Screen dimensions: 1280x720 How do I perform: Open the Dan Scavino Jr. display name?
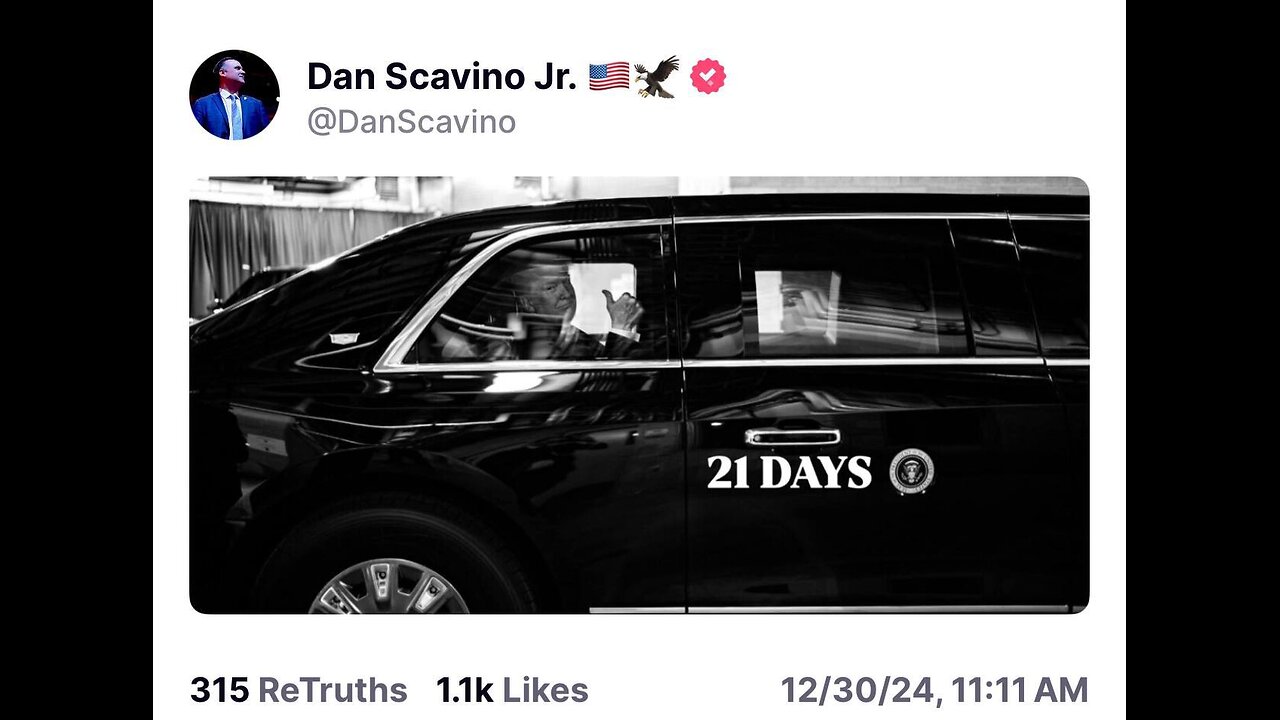click(442, 77)
